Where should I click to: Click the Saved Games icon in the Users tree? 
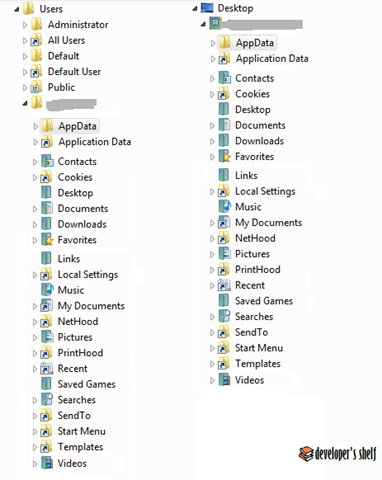click(x=46, y=384)
